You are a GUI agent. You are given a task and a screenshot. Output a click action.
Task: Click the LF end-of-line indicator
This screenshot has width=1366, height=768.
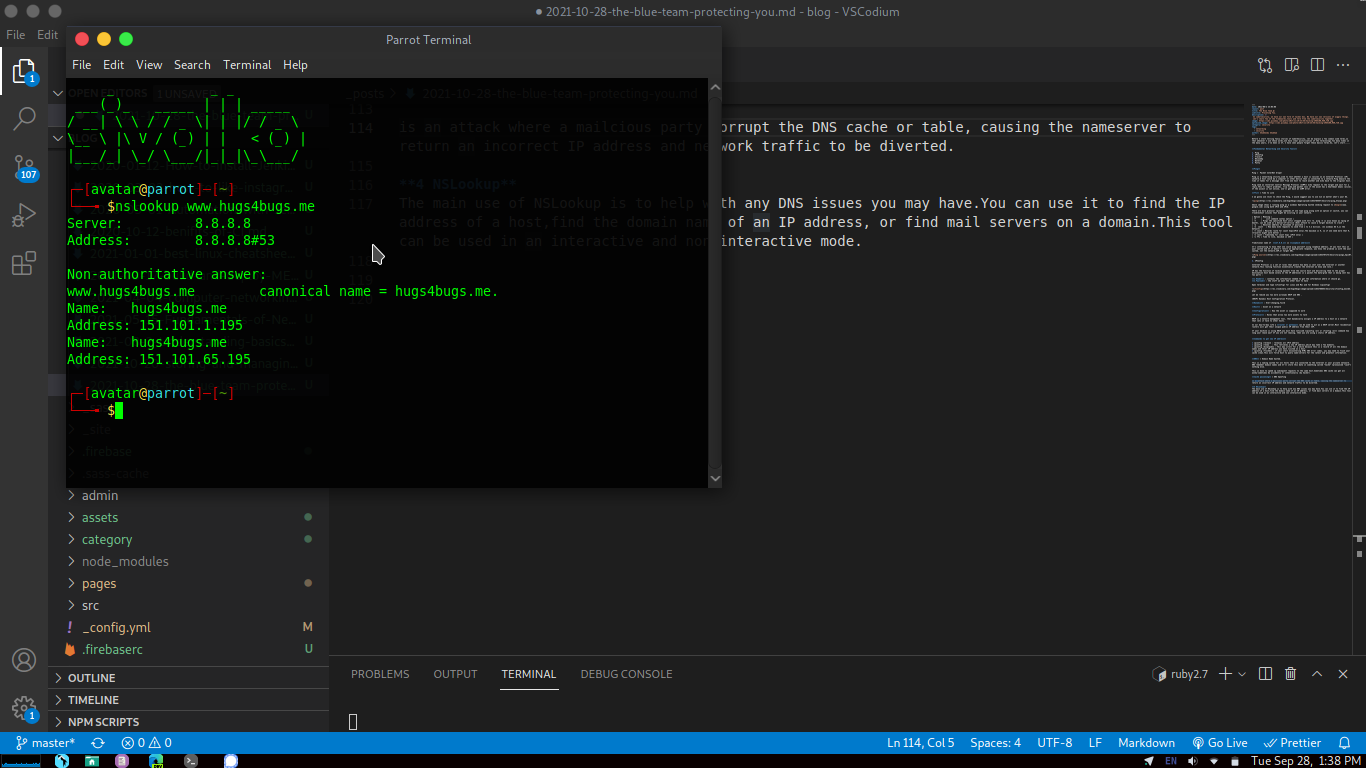pos(1095,743)
